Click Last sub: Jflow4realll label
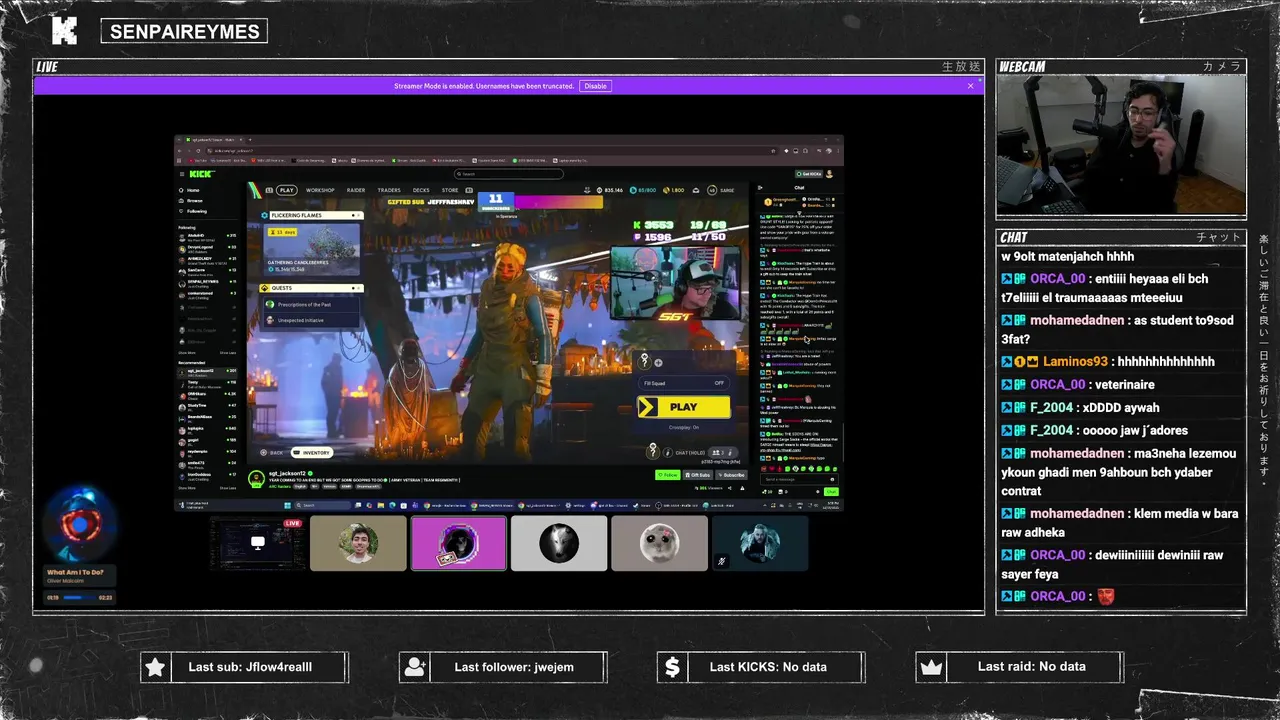This screenshot has width=1280, height=720. [250, 667]
